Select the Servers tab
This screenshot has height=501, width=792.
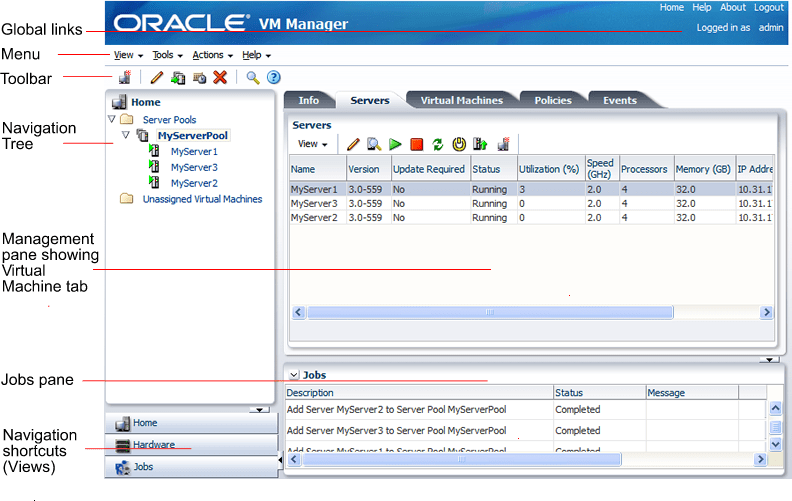[x=370, y=101]
